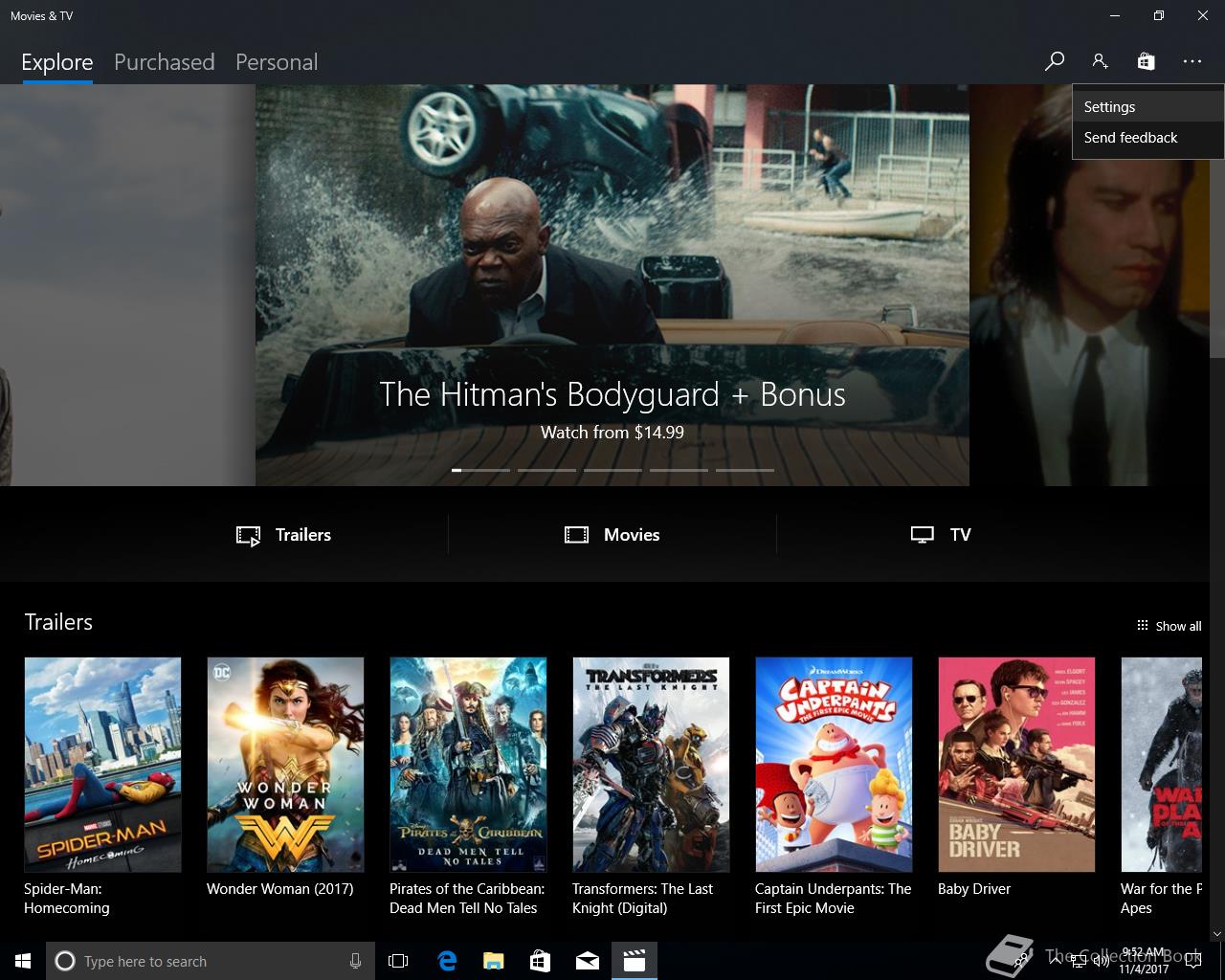The image size is (1225, 980).
Task: Open The Hitman's Bodyguard + Bonus banner
Action: (x=612, y=285)
